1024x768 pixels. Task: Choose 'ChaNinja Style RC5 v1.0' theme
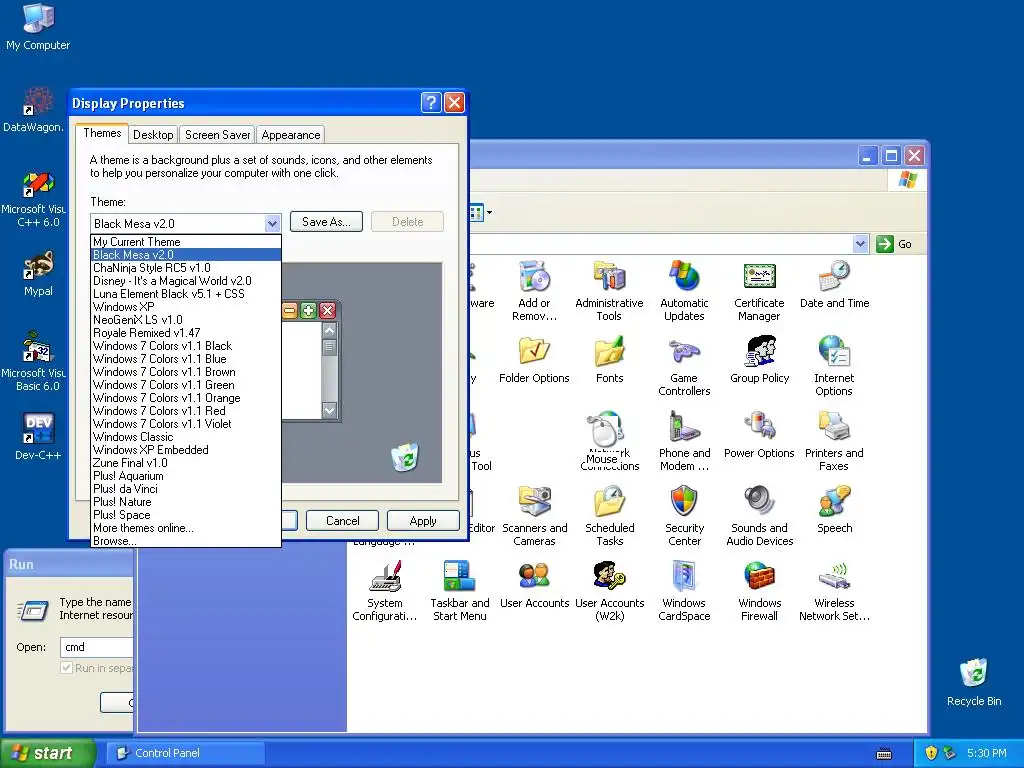[185, 268]
